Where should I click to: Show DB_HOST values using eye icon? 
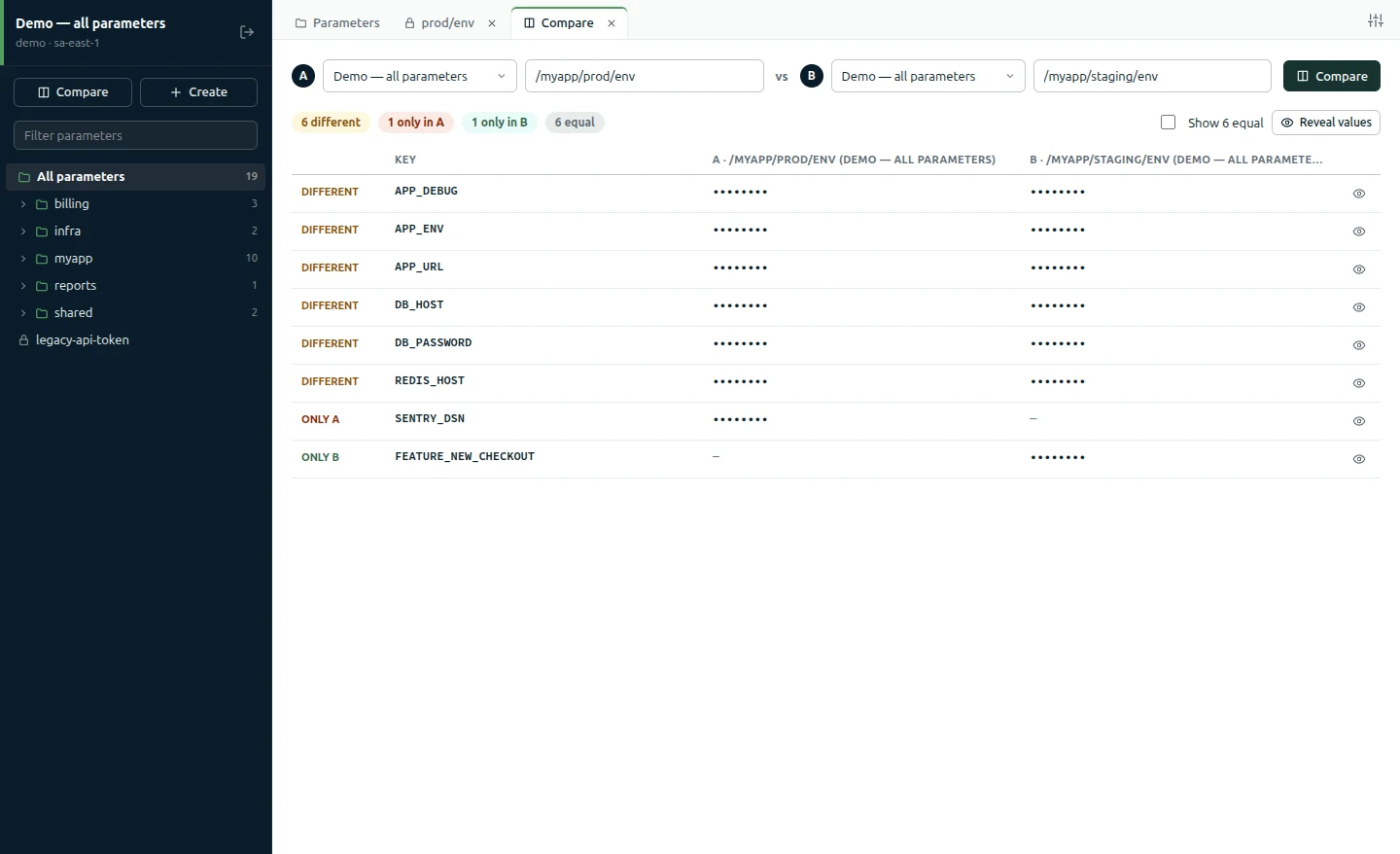[x=1359, y=307]
